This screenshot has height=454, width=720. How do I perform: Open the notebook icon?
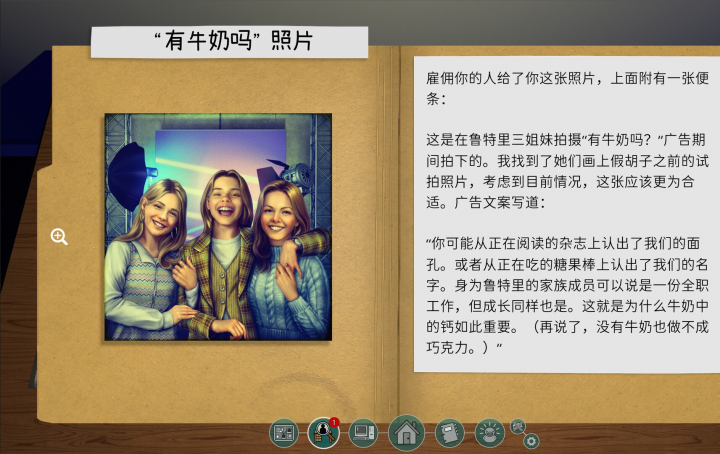(x=450, y=433)
